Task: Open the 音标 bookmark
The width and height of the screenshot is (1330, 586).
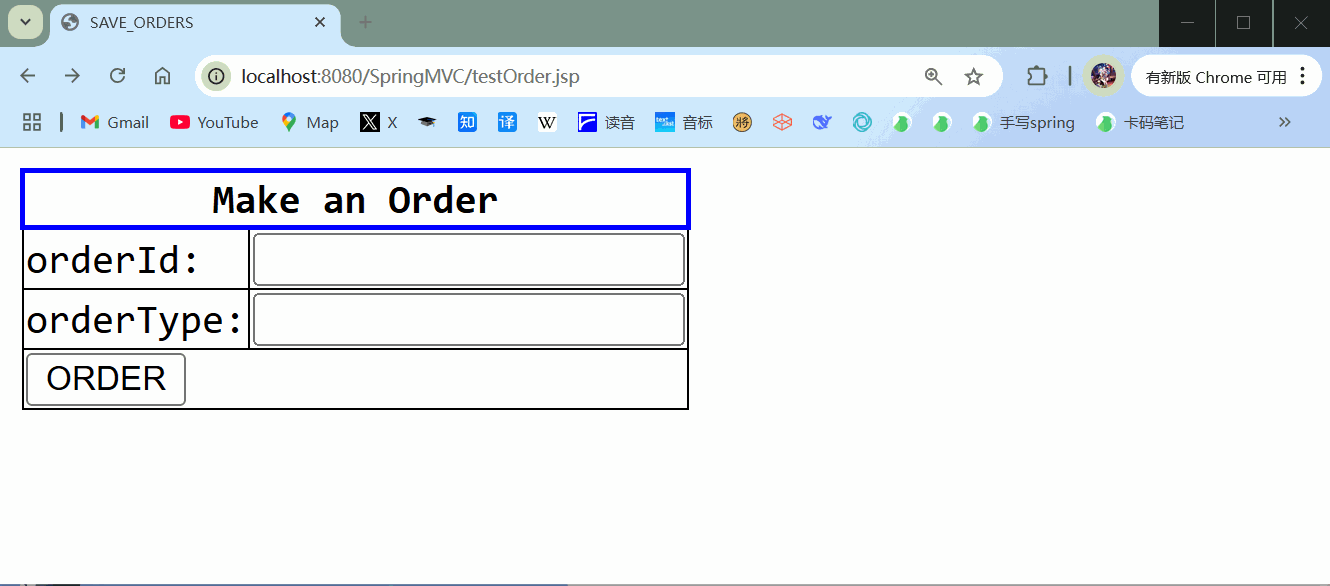Action: [684, 122]
